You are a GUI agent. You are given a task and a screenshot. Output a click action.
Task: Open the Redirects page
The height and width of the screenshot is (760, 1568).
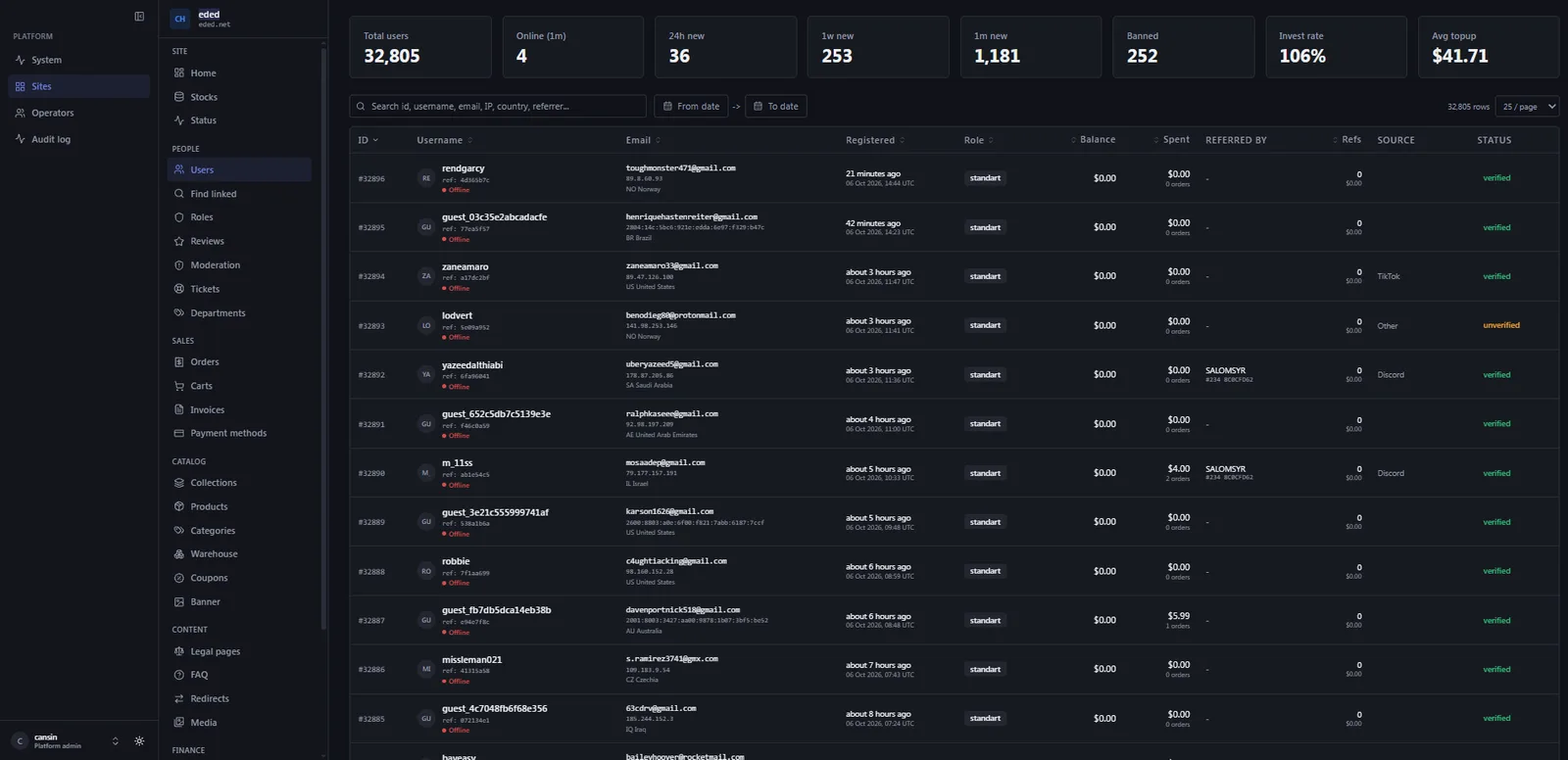(239, 698)
